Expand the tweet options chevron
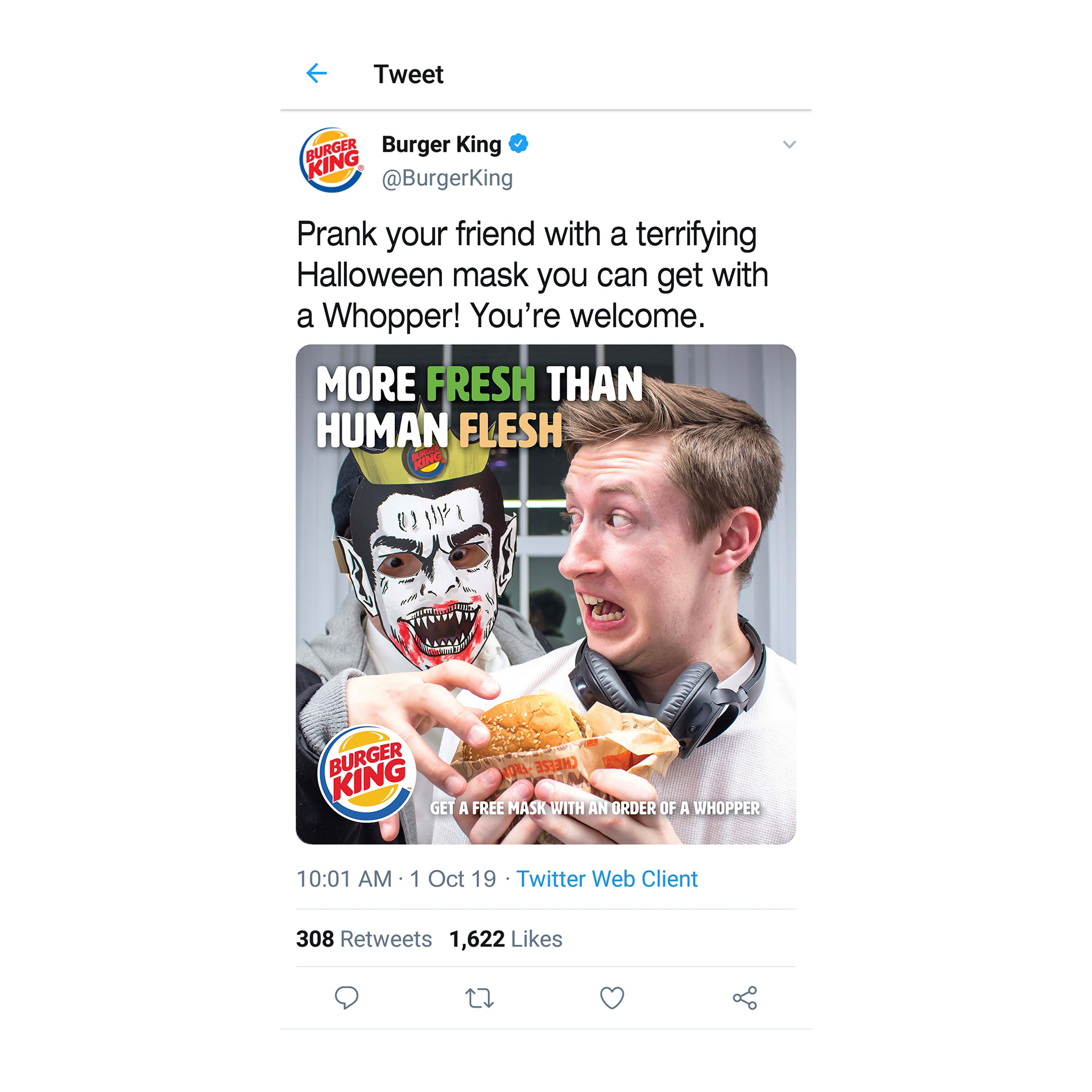This screenshot has height=1092, width=1092. click(789, 144)
